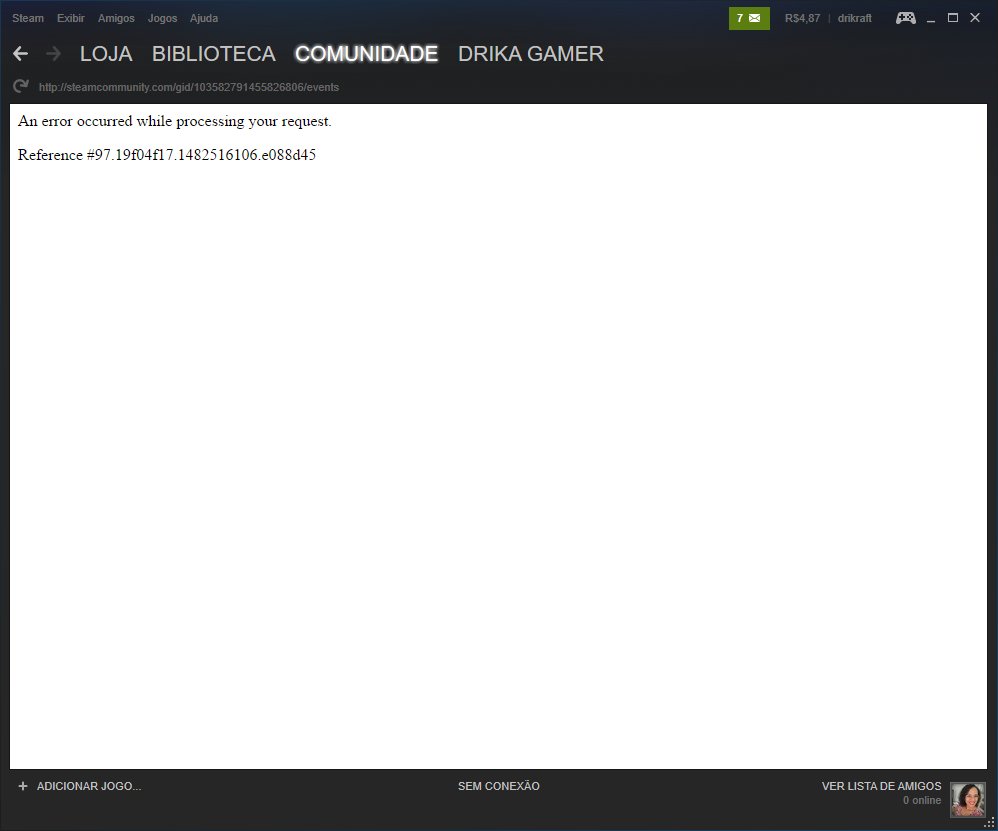Screen dimensions: 998x831
Task: Click ADICIONAR JOGO... button
Action: point(89,786)
